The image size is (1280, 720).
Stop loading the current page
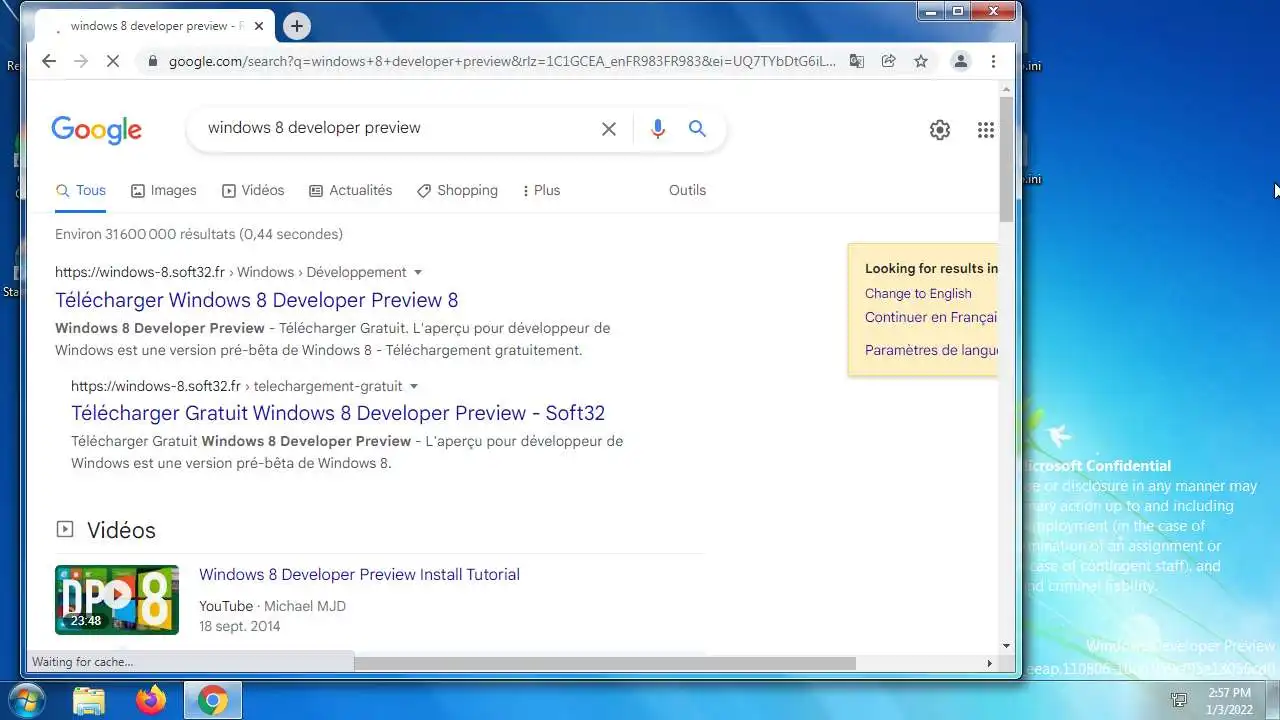pos(113,61)
